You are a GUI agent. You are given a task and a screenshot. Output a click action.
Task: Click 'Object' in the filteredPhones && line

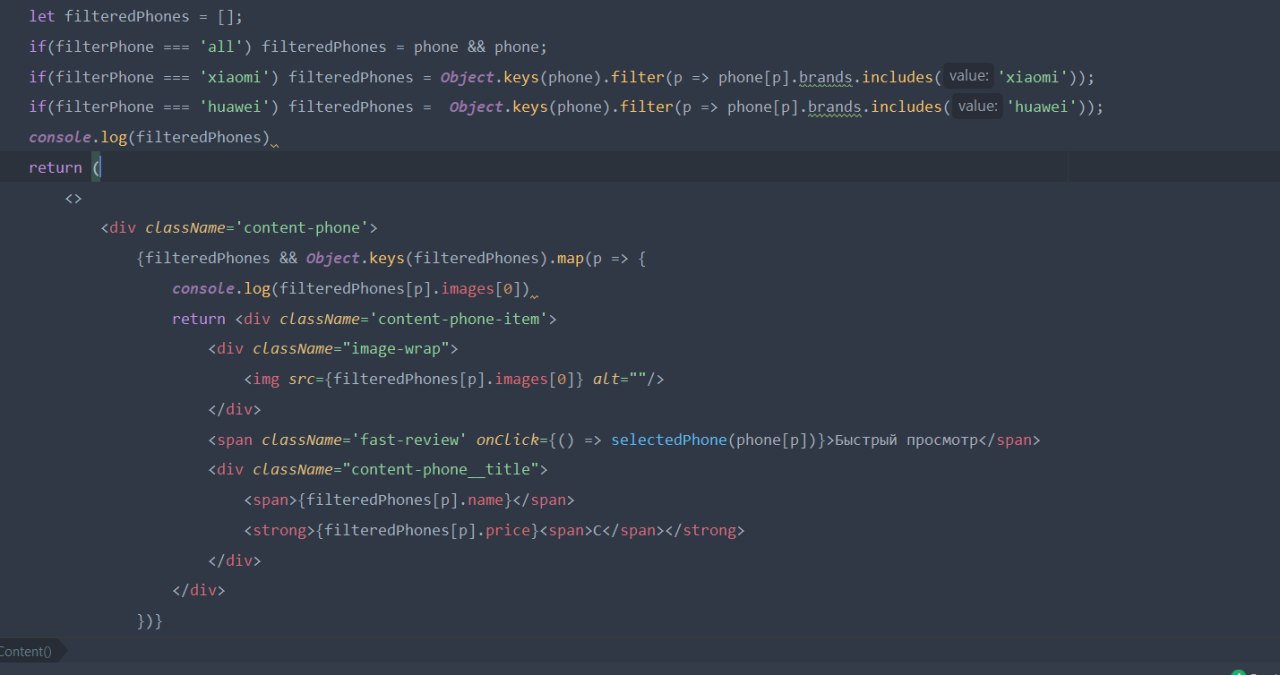(x=333, y=259)
